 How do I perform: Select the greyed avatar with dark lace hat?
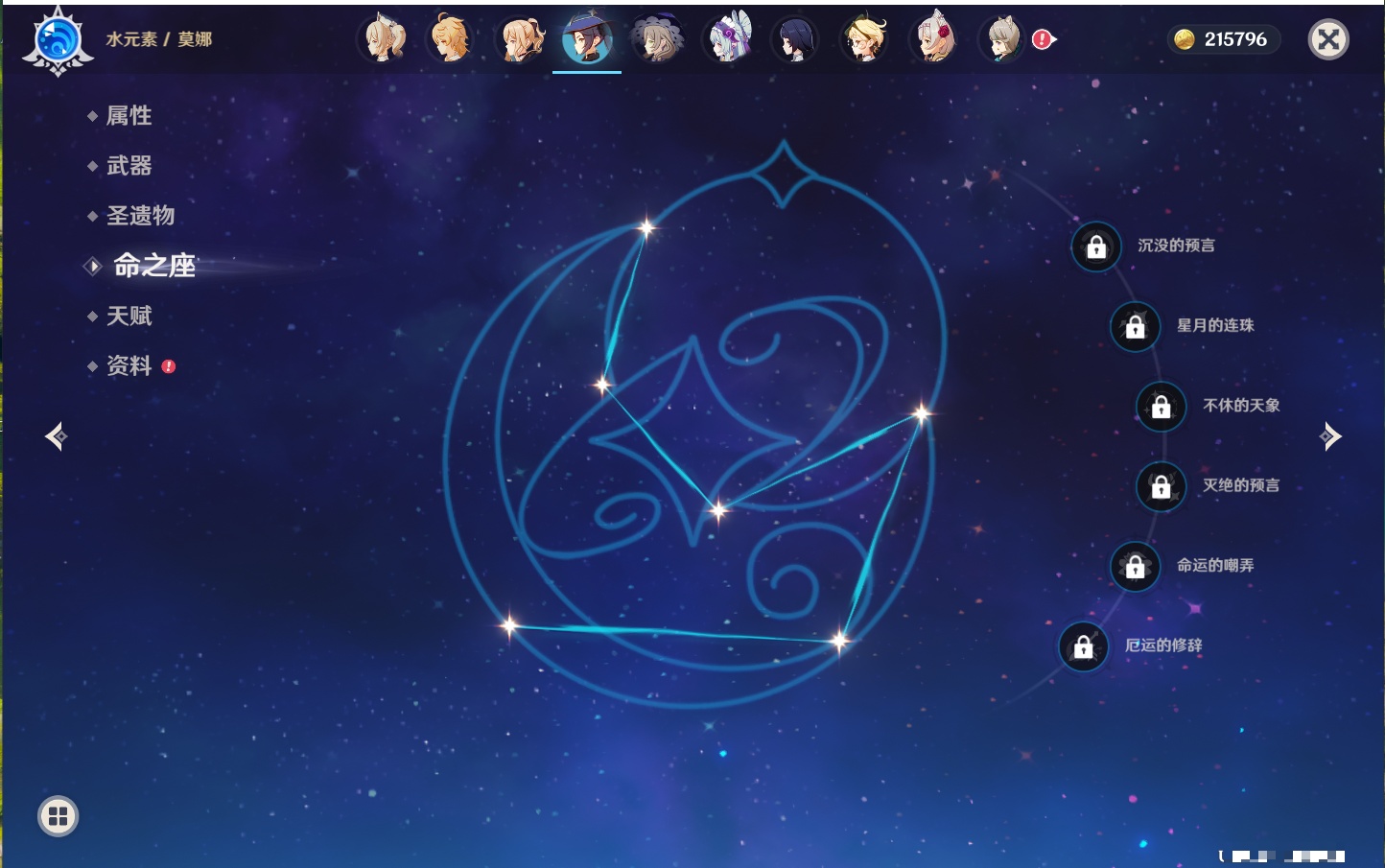tap(657, 39)
